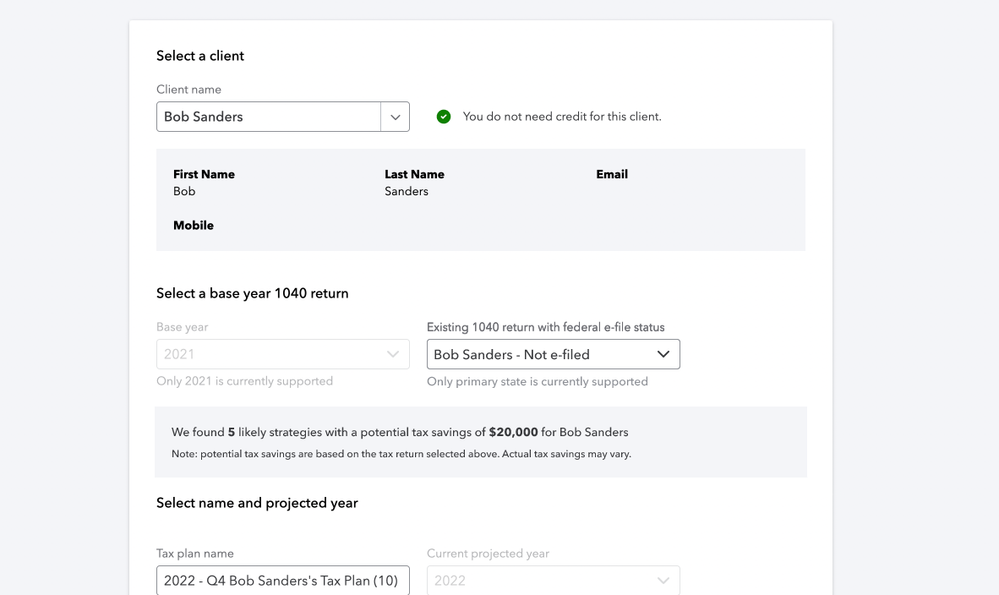The width and height of the screenshot is (999, 595).
Task: Click the 'Select a base year 1040 return' heading
Action: click(252, 294)
